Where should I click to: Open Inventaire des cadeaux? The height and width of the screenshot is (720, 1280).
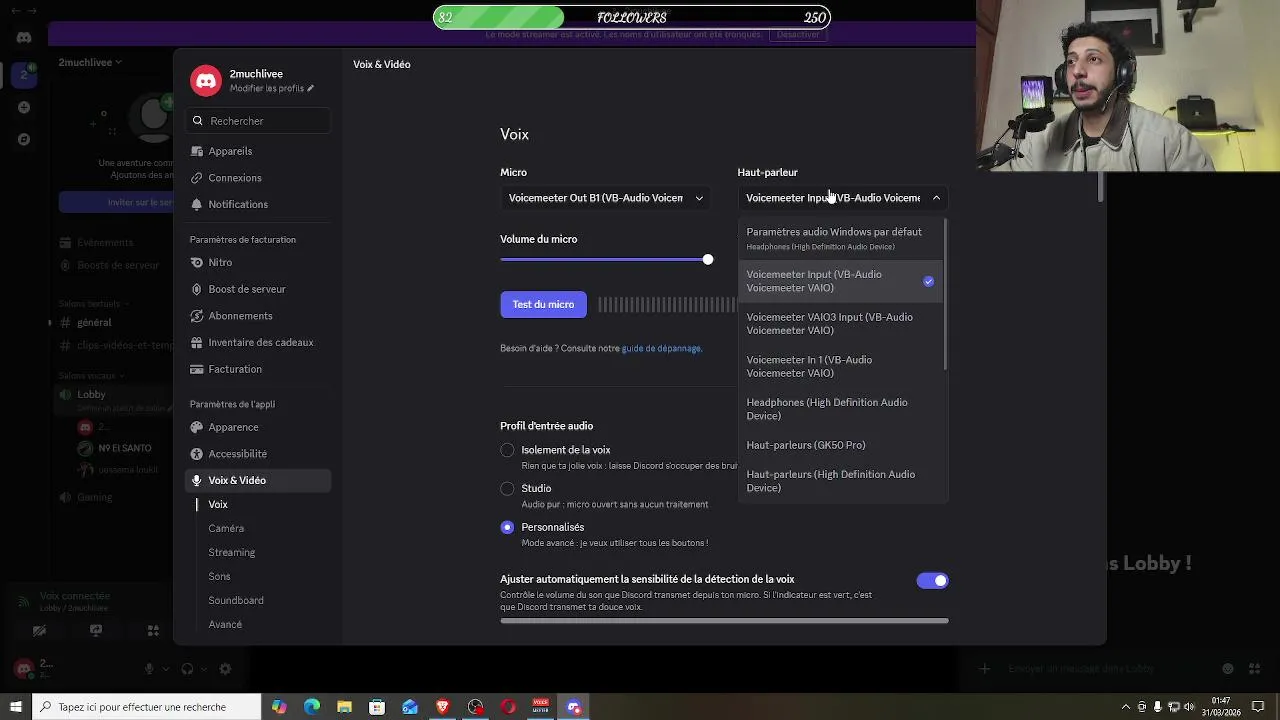pyautogui.click(x=258, y=342)
